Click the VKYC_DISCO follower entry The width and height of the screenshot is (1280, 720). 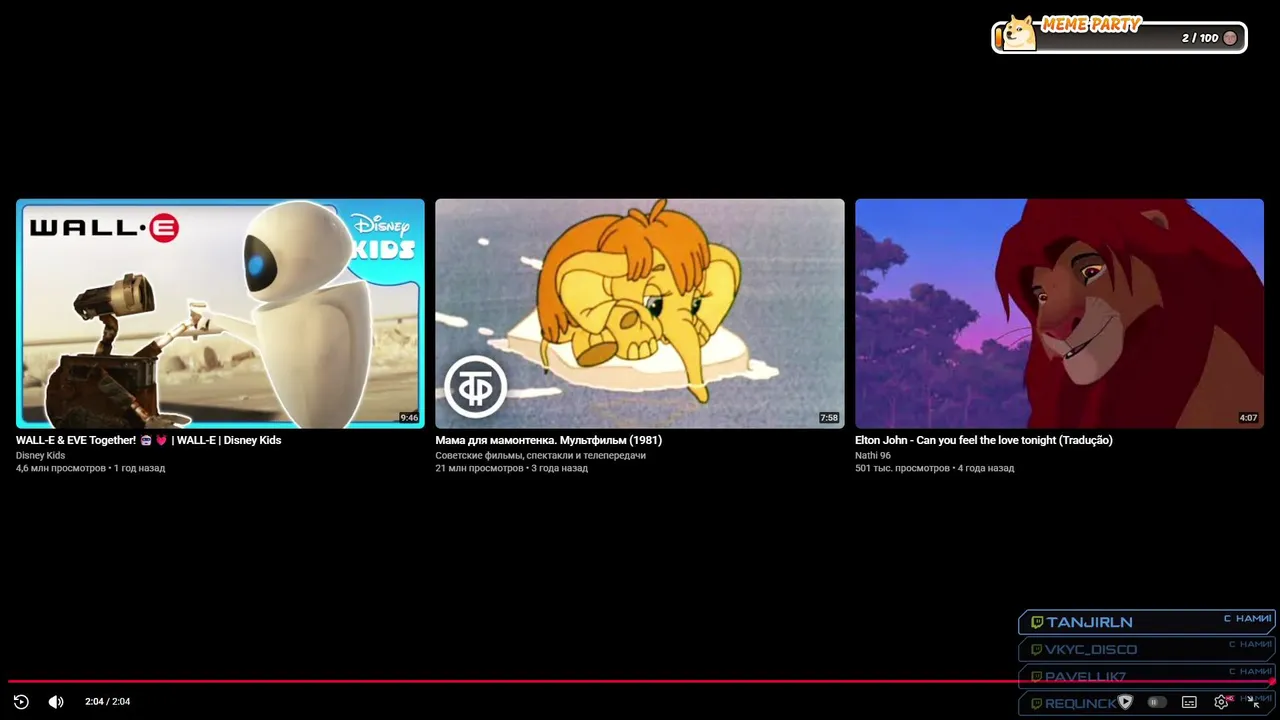click(x=1147, y=649)
